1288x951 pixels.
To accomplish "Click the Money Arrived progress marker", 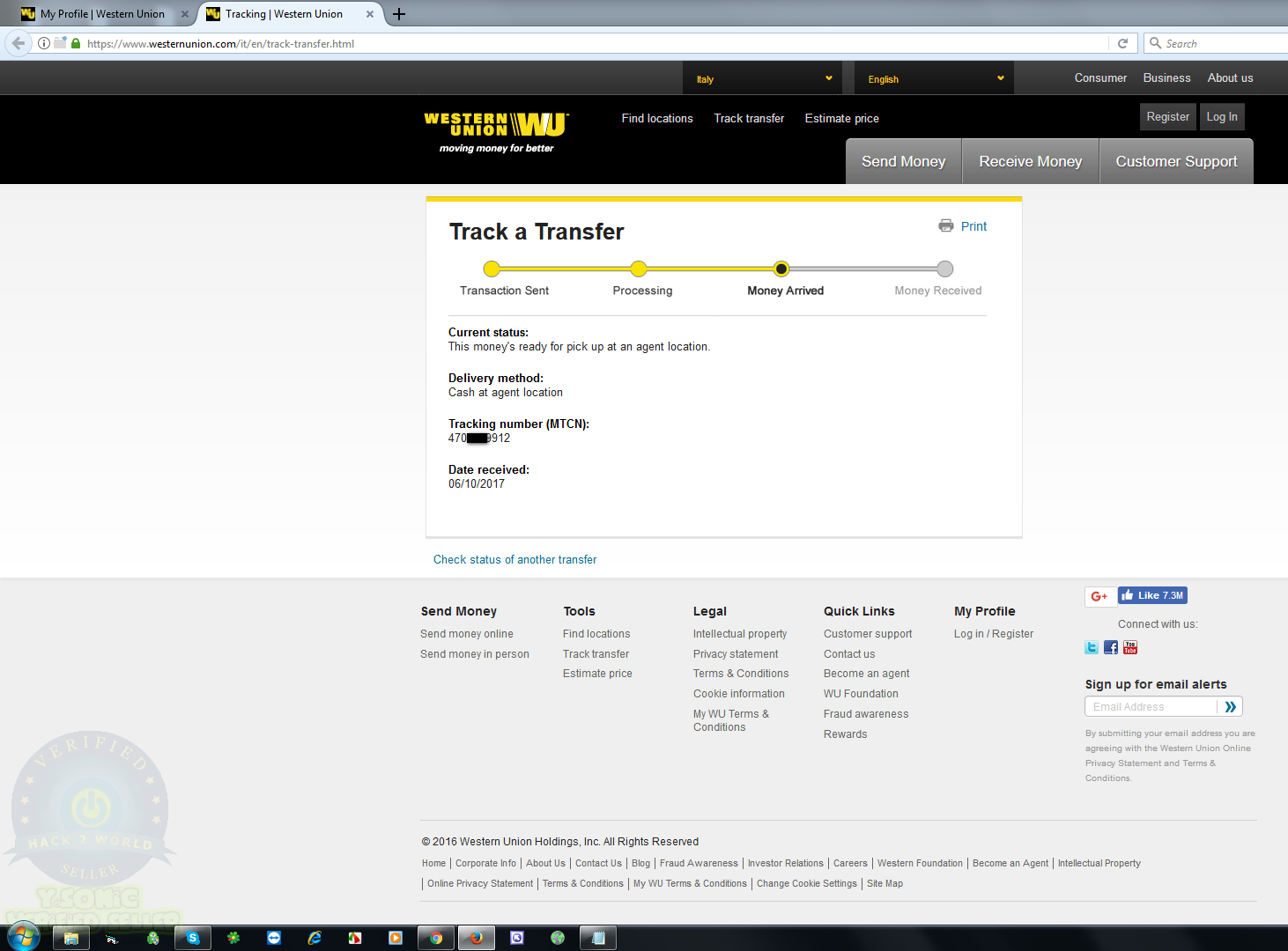I will coord(781,269).
